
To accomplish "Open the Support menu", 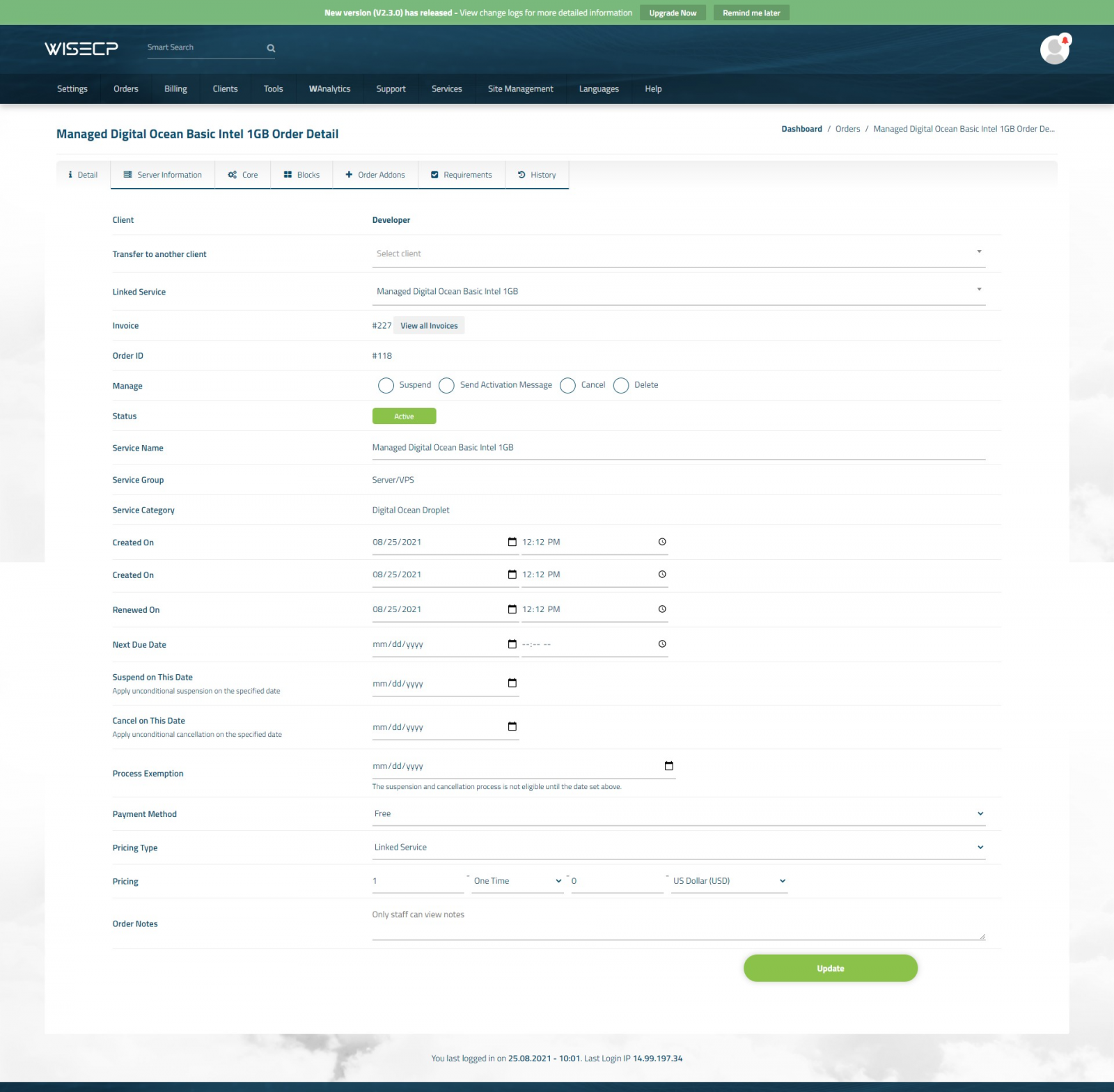I will pyautogui.click(x=391, y=89).
